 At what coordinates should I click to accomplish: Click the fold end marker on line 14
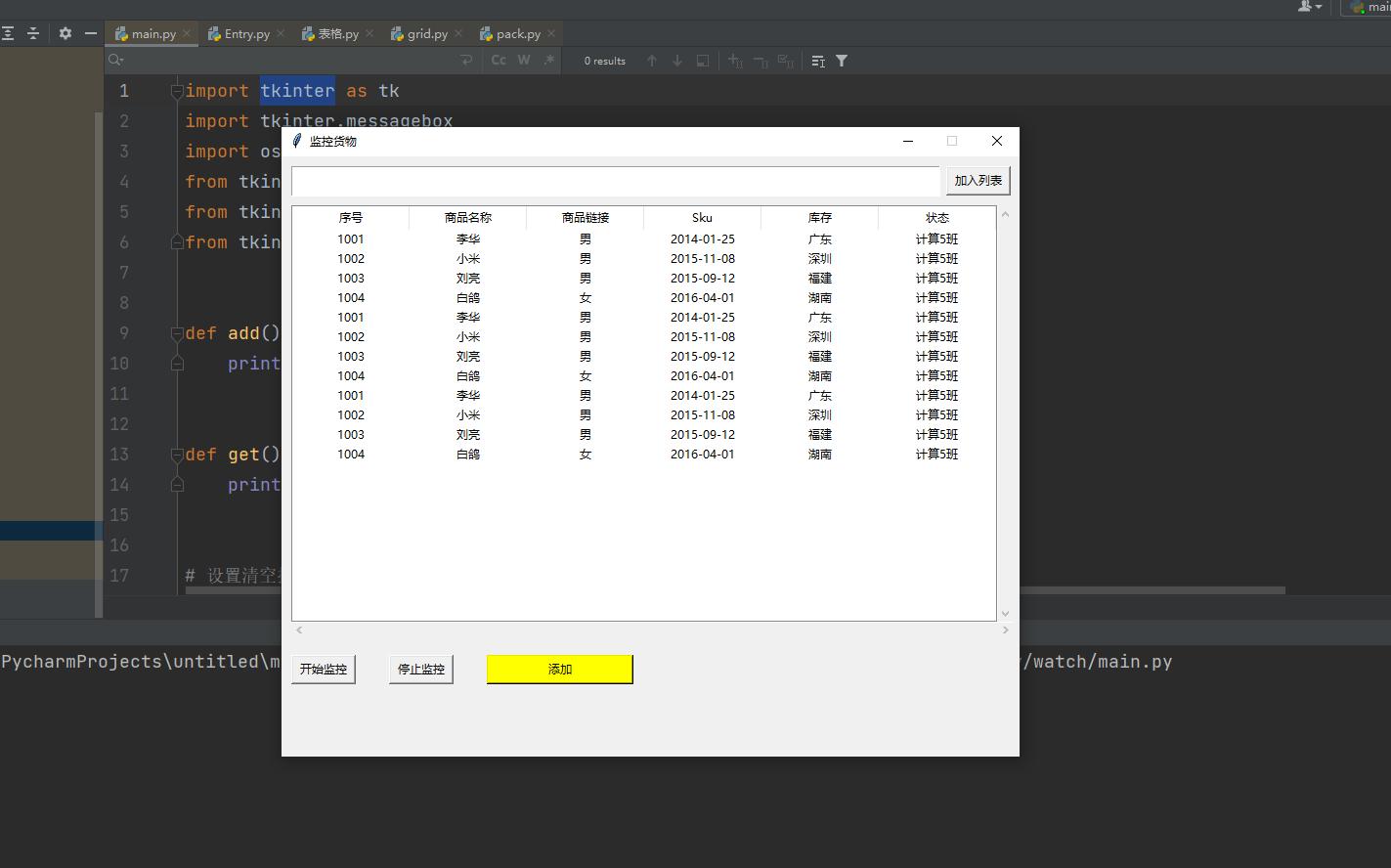coord(177,485)
